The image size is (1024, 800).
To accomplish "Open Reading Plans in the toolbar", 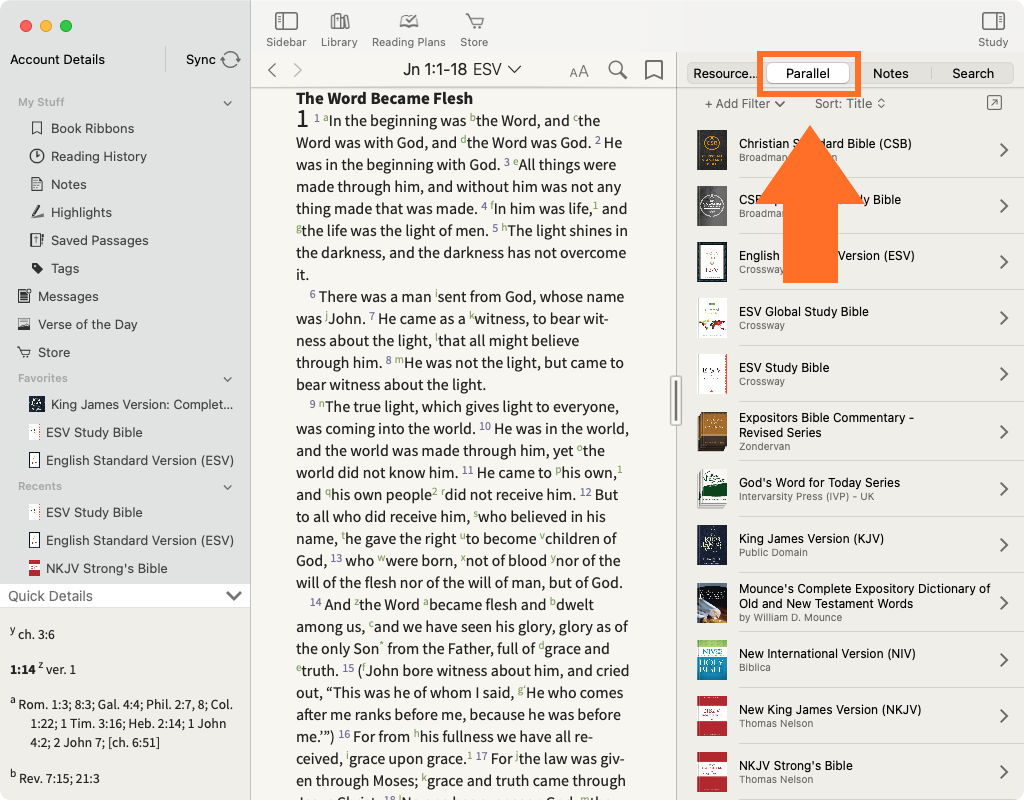I will pyautogui.click(x=408, y=21).
